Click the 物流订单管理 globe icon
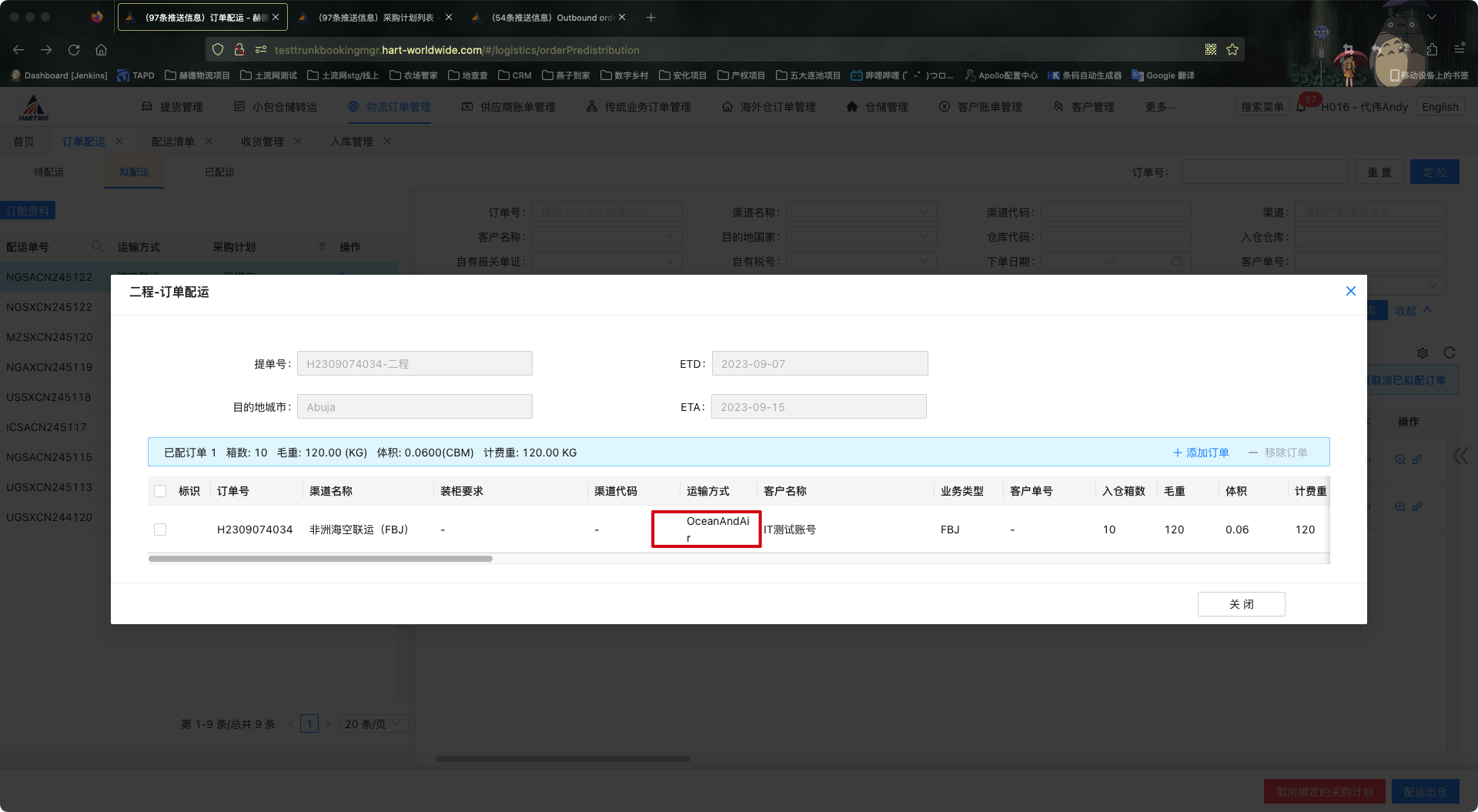1478x812 pixels. click(x=352, y=106)
